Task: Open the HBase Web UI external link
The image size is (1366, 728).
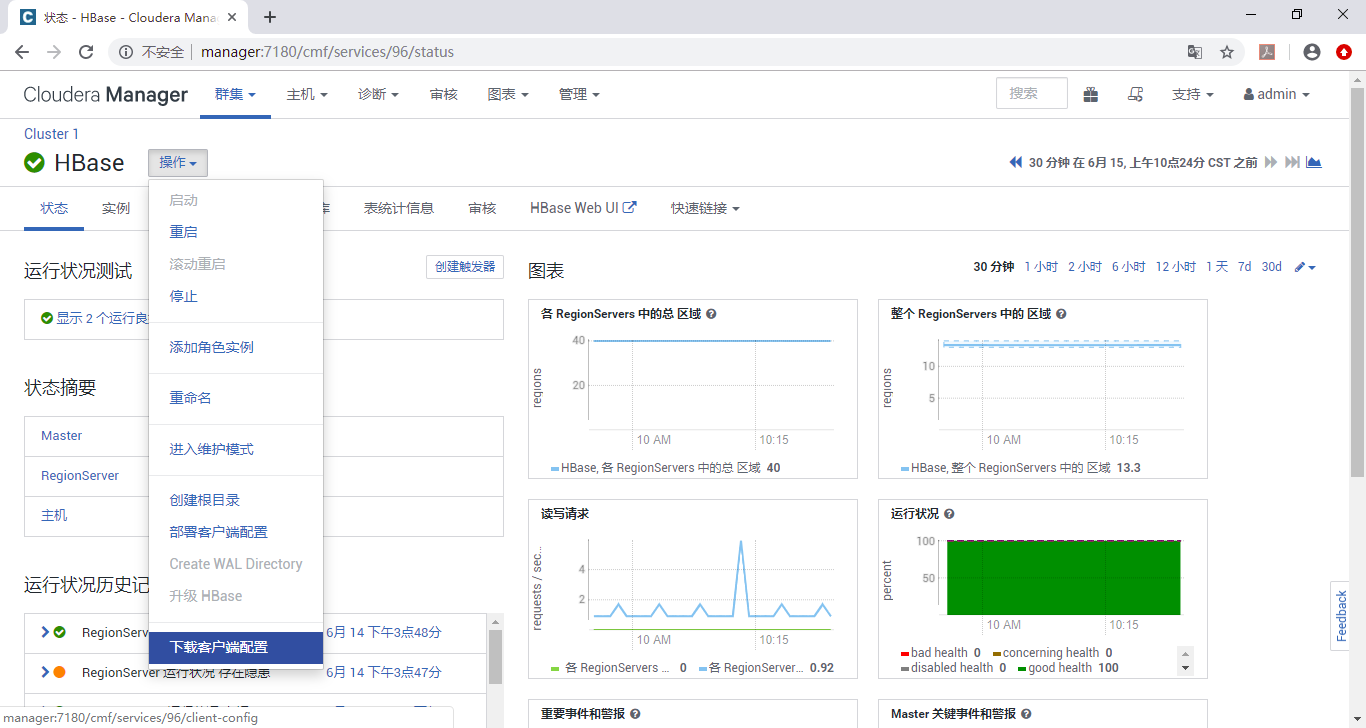Action: pos(583,208)
